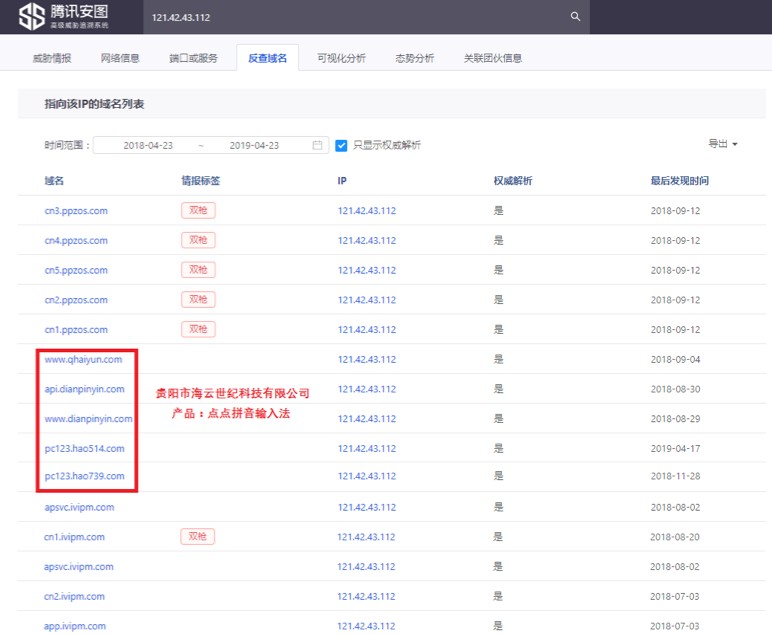Click the search box containing 121.42.43.112

(350, 17)
